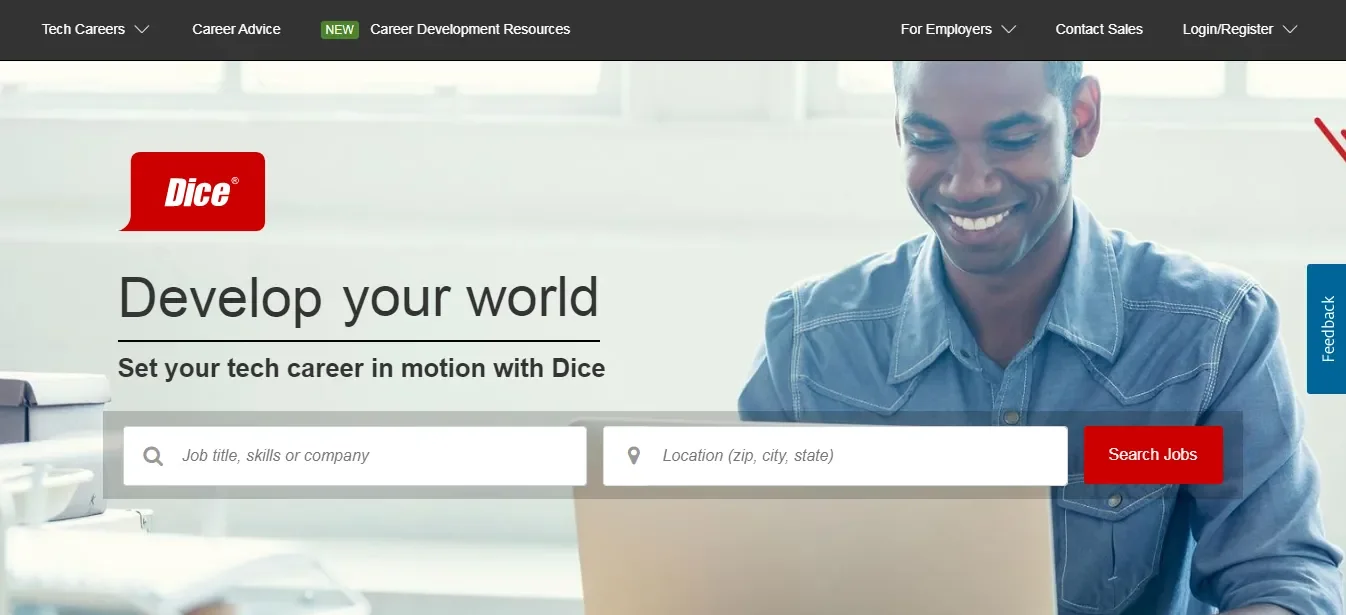Viewport: 1346px width, 615px height.
Task: Click the green NEW badge
Action: (x=339, y=30)
